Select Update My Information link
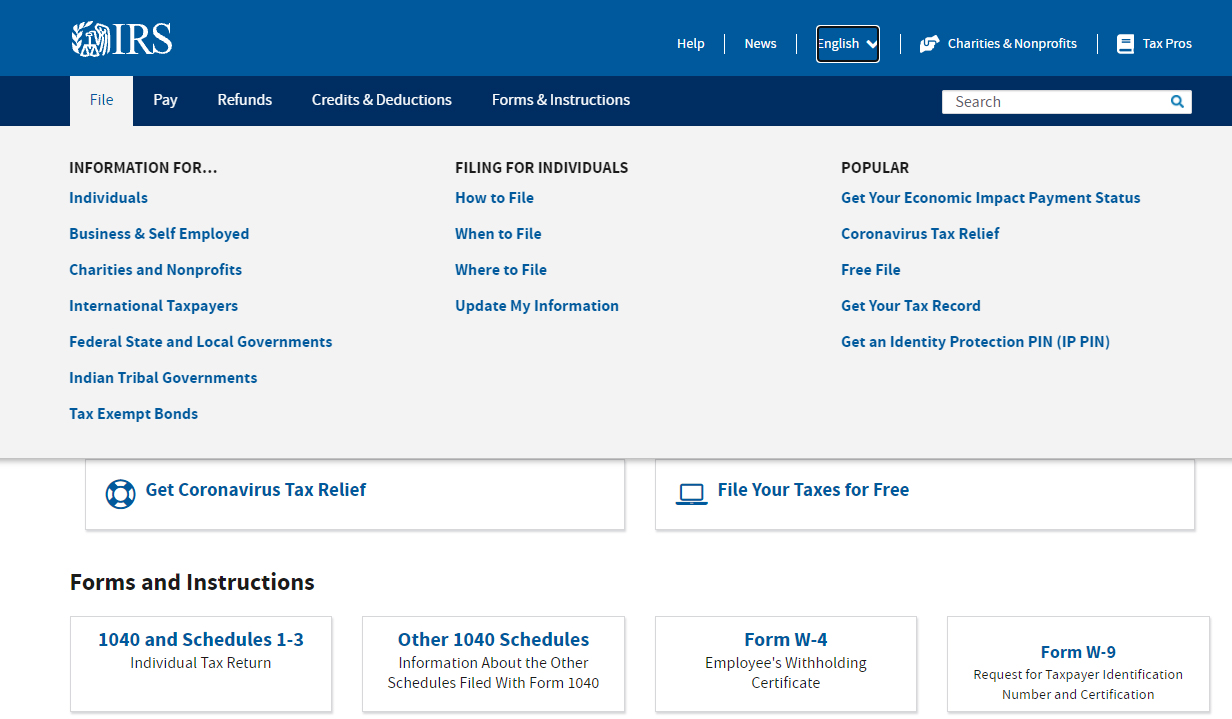1232x719 pixels. [x=537, y=306]
